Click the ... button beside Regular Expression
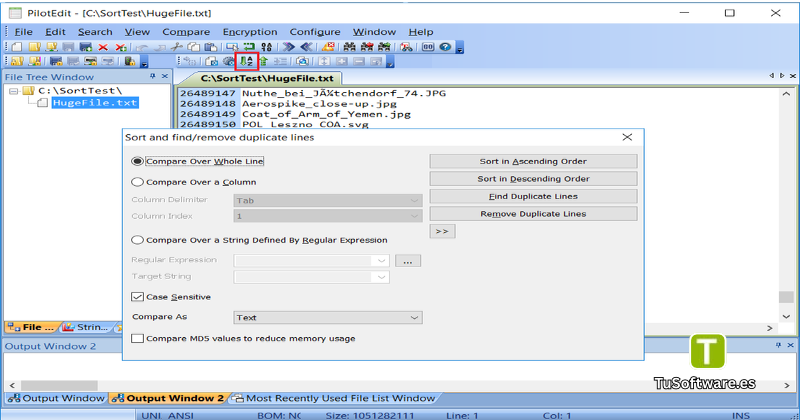 coord(408,261)
